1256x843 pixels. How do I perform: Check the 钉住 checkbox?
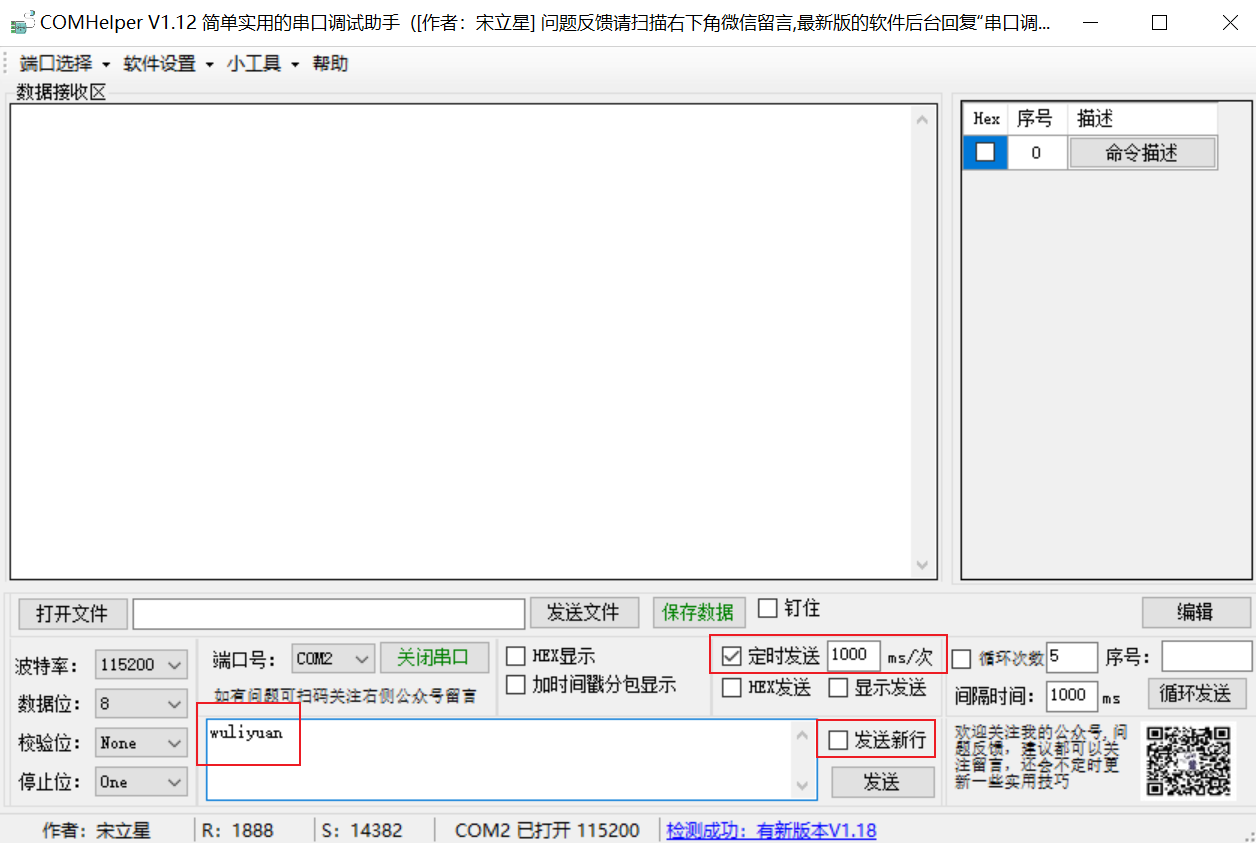[x=767, y=607]
